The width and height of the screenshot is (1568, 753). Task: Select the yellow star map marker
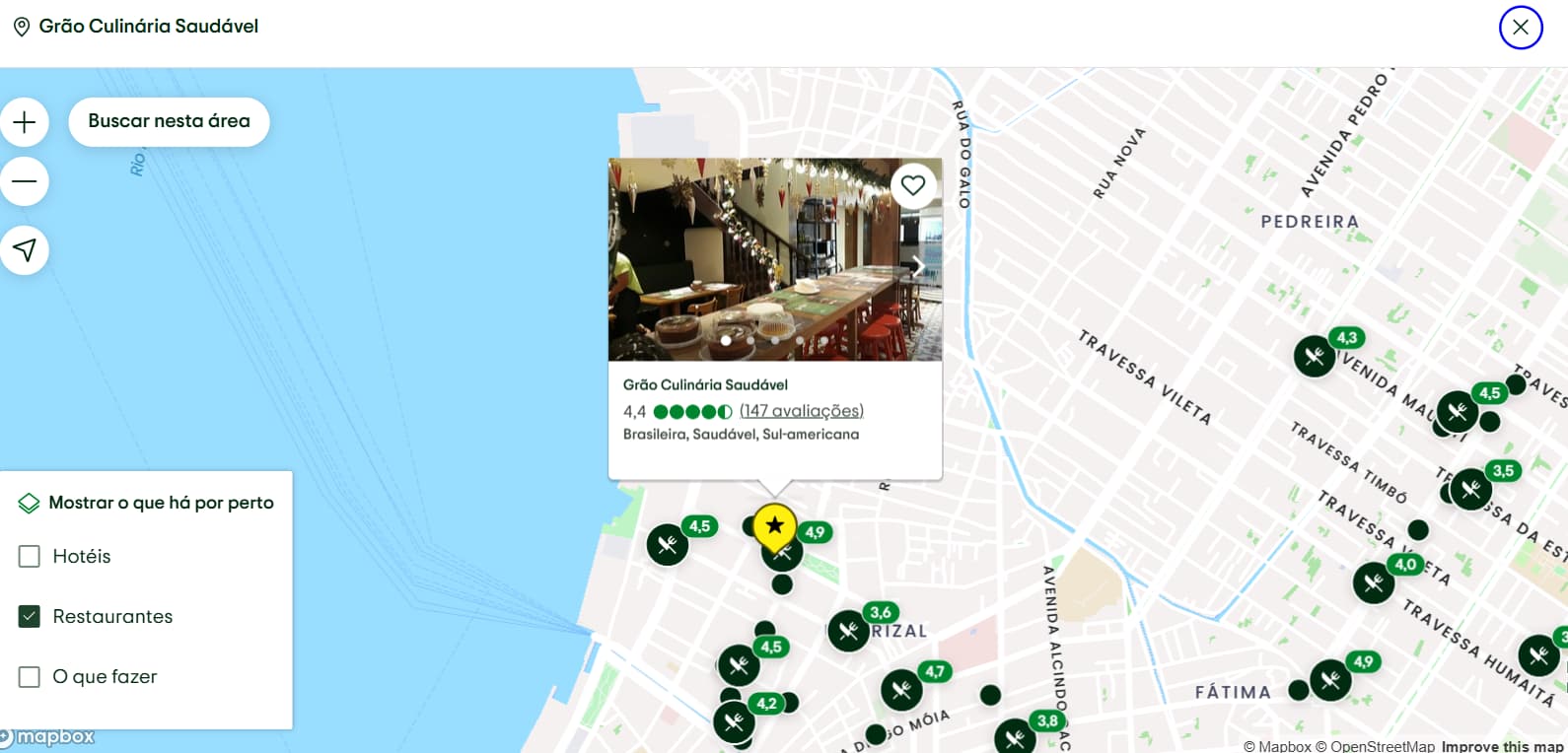(x=775, y=528)
